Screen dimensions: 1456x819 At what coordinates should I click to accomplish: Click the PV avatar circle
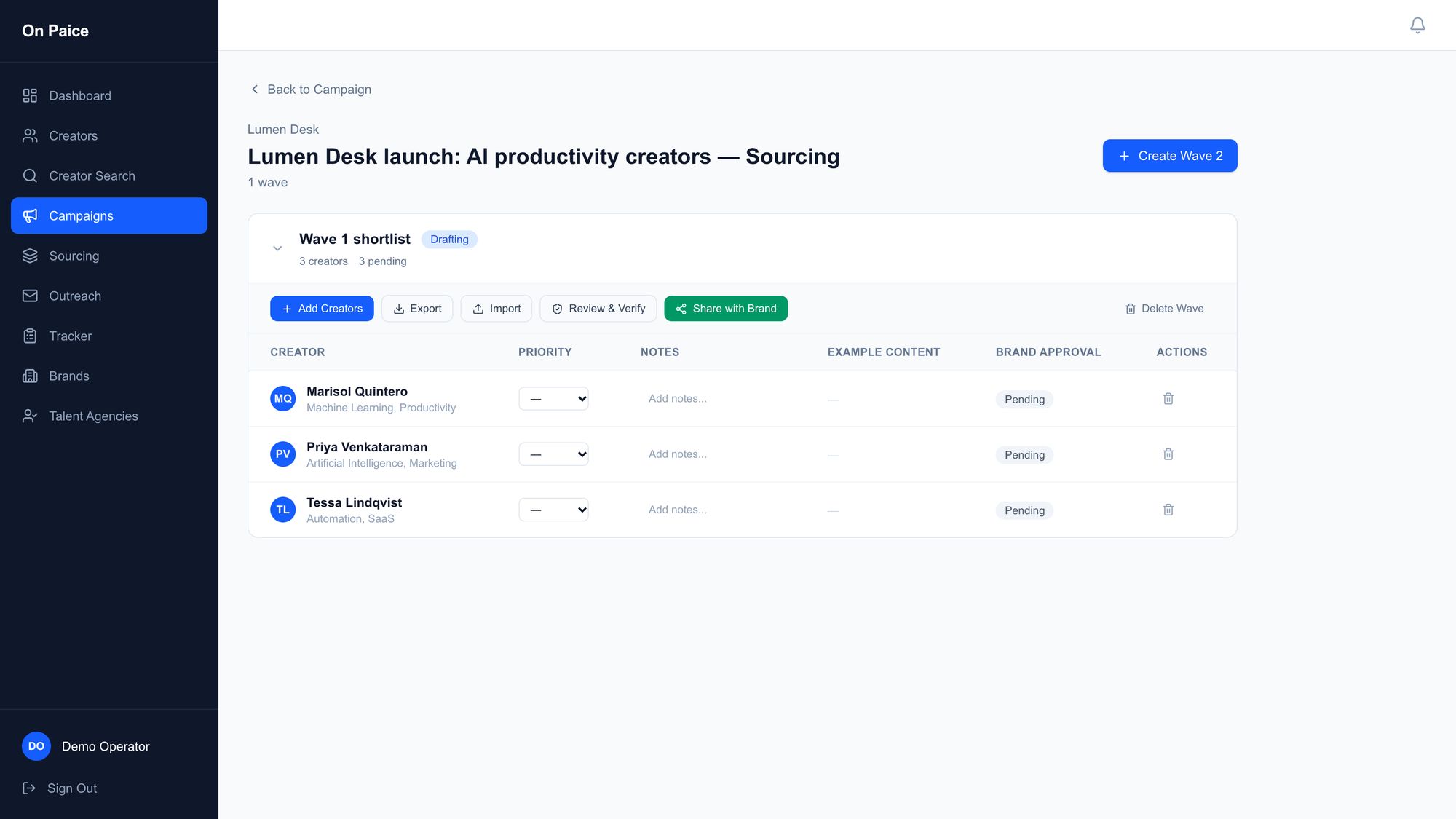282,454
